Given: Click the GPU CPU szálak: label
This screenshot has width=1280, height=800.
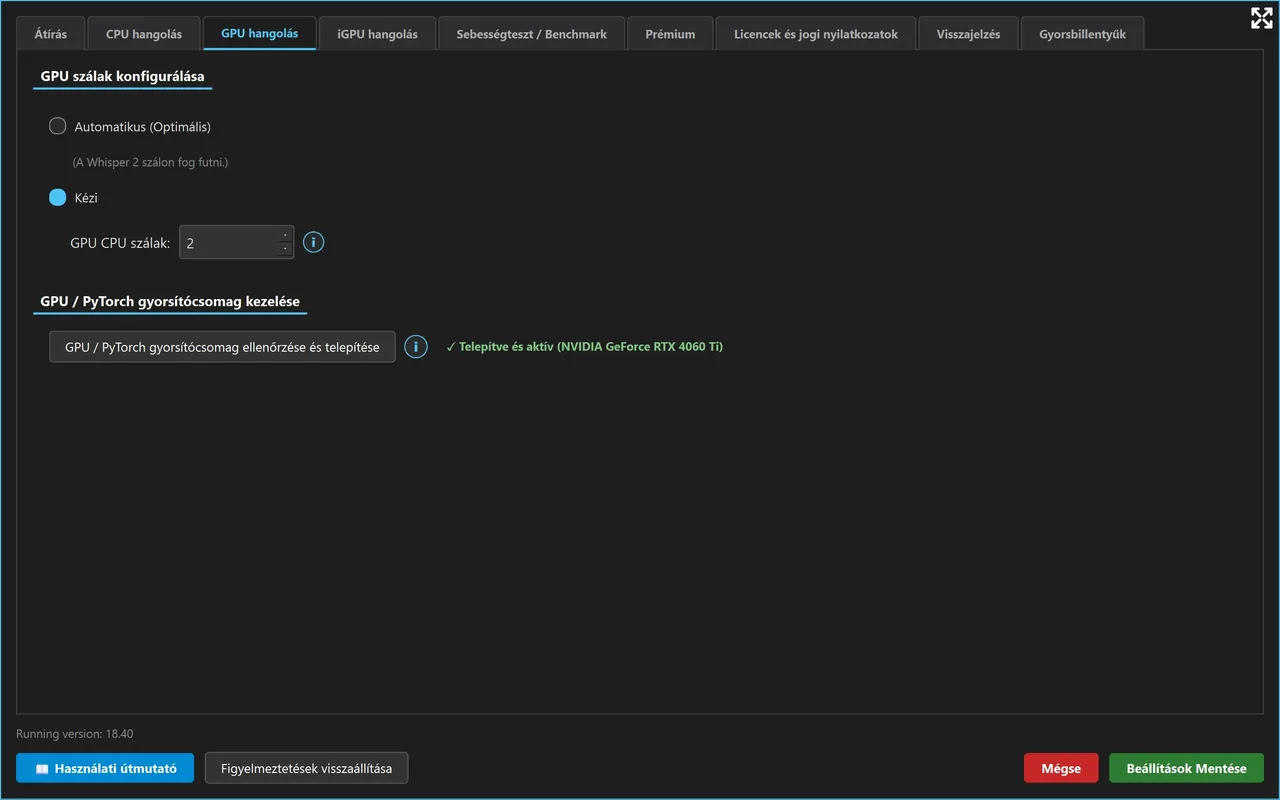Looking at the screenshot, I should point(120,243).
